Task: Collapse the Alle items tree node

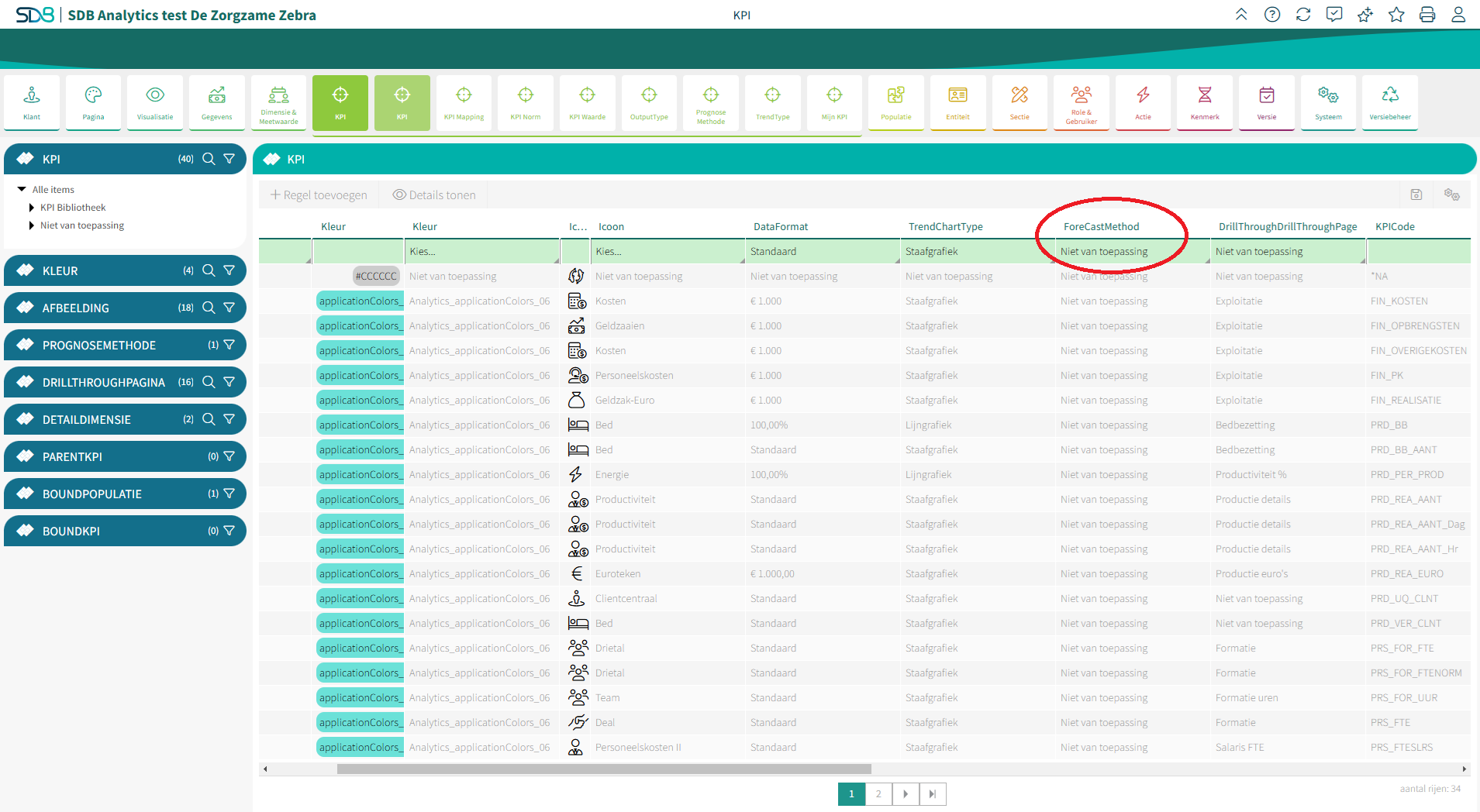Action: point(22,189)
